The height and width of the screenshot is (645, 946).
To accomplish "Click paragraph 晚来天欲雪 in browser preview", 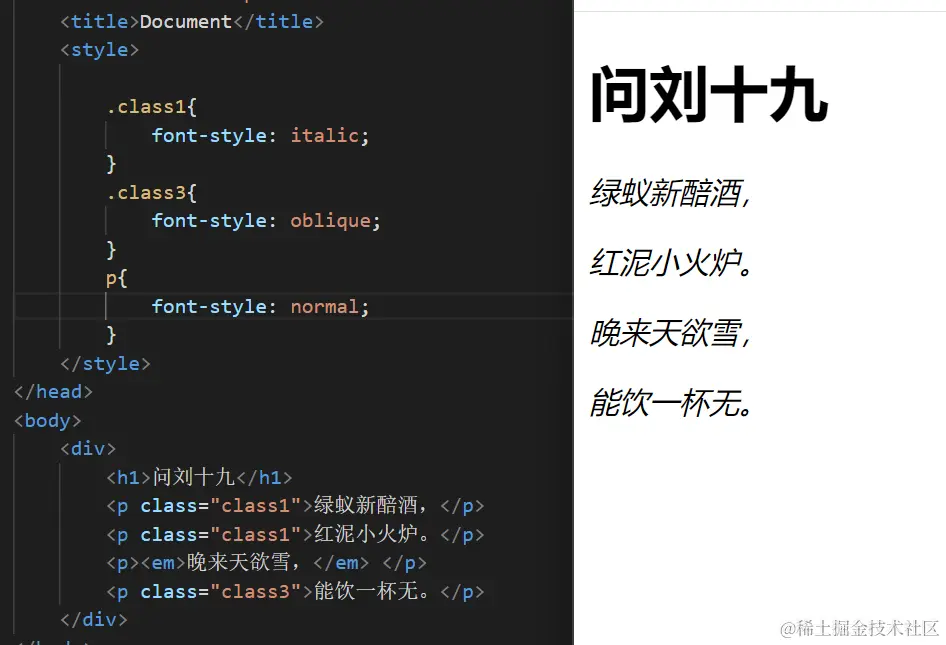I will 670,333.
